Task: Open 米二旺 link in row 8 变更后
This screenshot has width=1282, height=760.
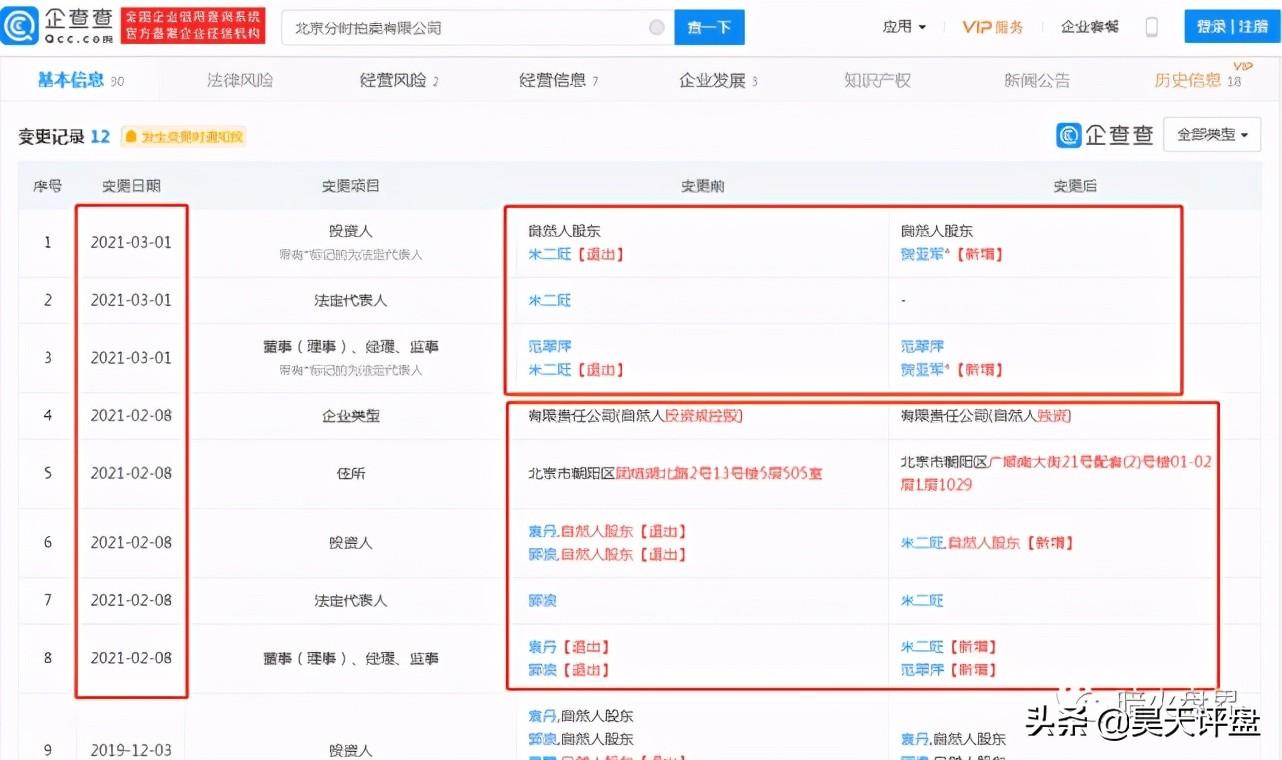Action: click(922, 646)
